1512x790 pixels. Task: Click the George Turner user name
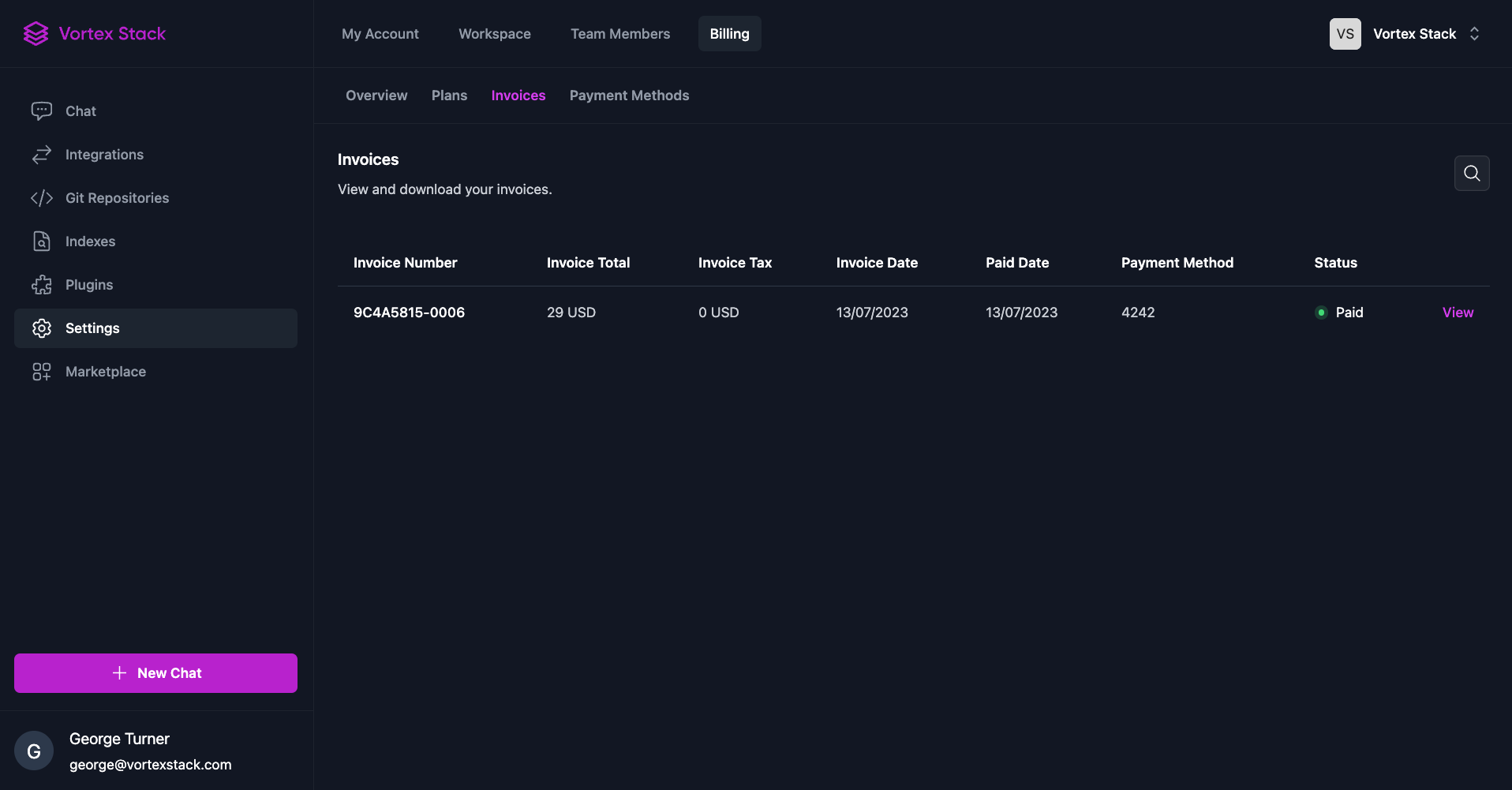coord(119,739)
